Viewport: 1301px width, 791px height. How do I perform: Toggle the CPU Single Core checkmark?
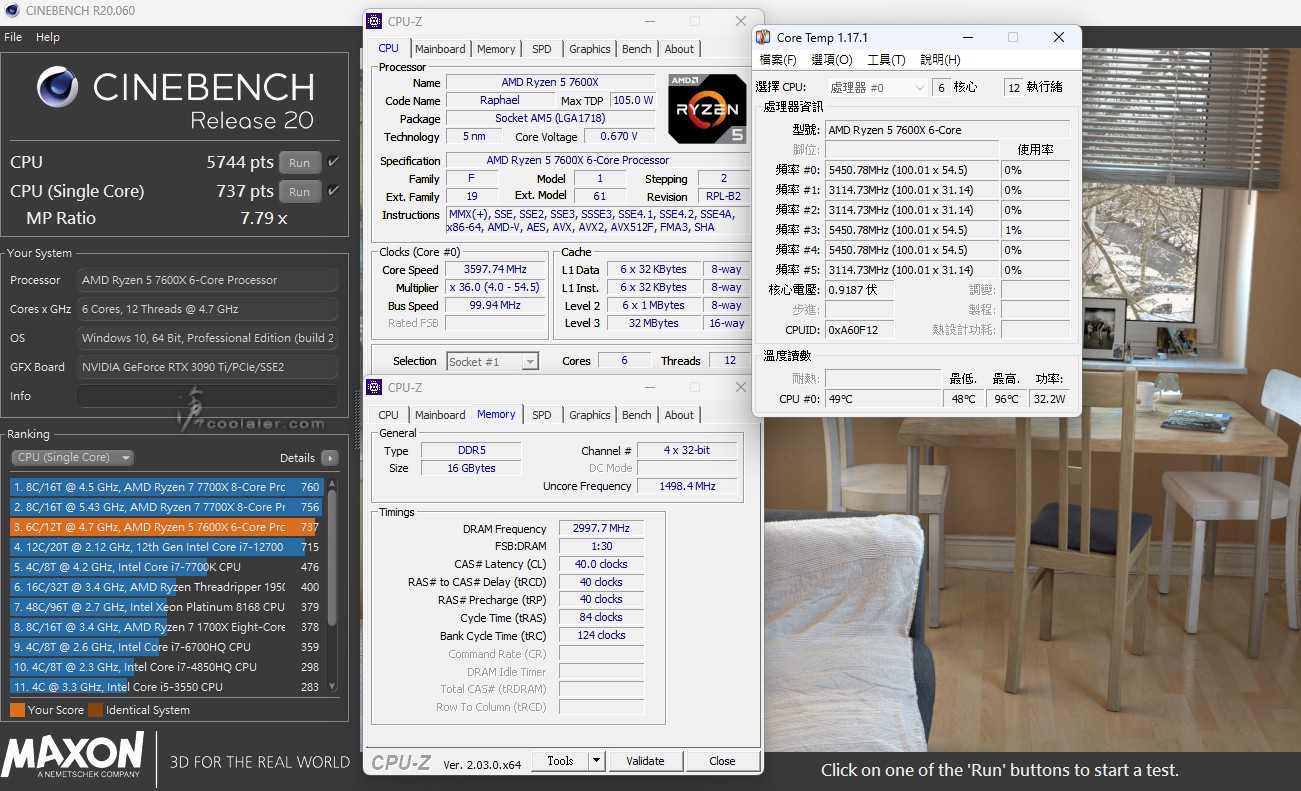pos(334,191)
